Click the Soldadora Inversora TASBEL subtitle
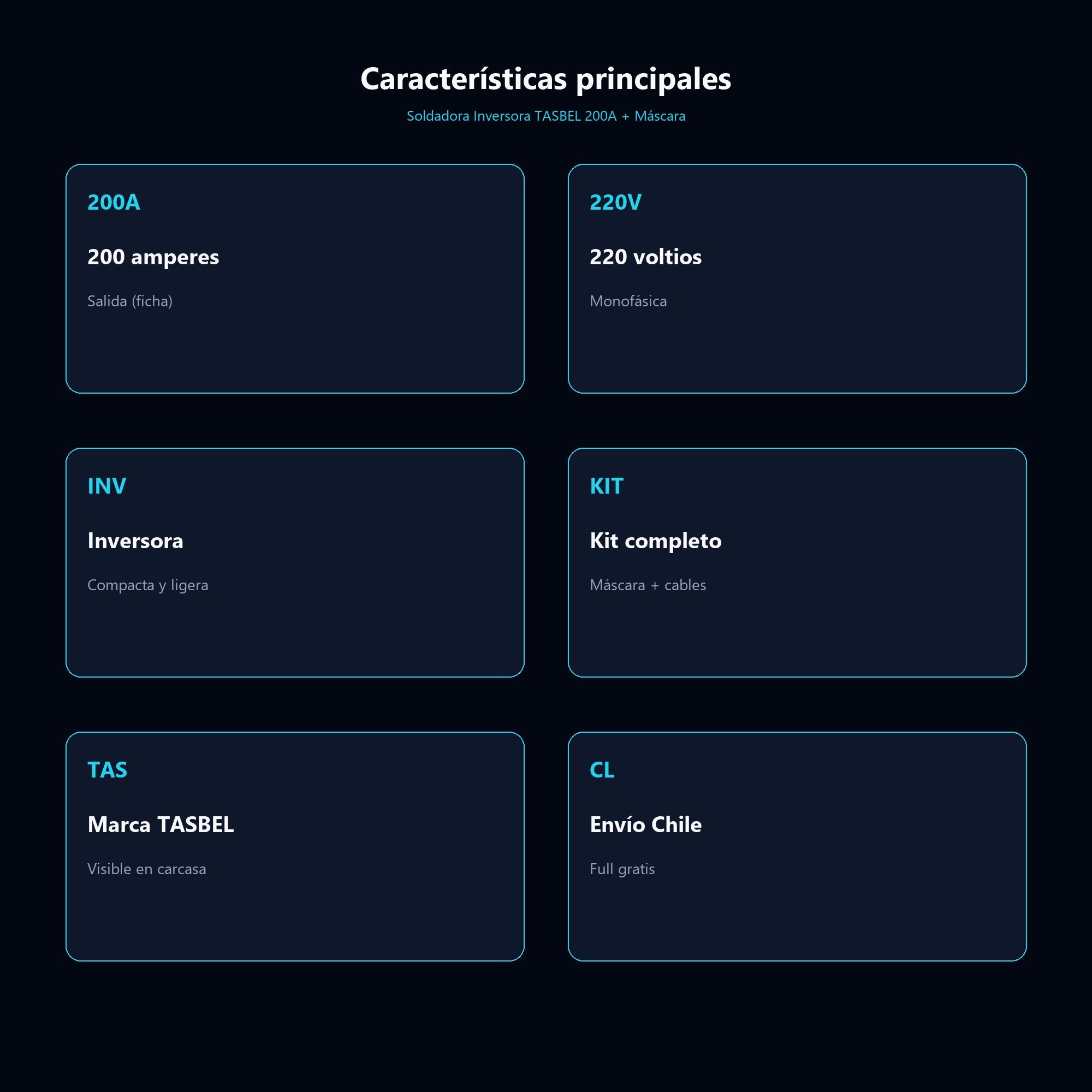This screenshot has width=1092, height=1092. coord(546,116)
